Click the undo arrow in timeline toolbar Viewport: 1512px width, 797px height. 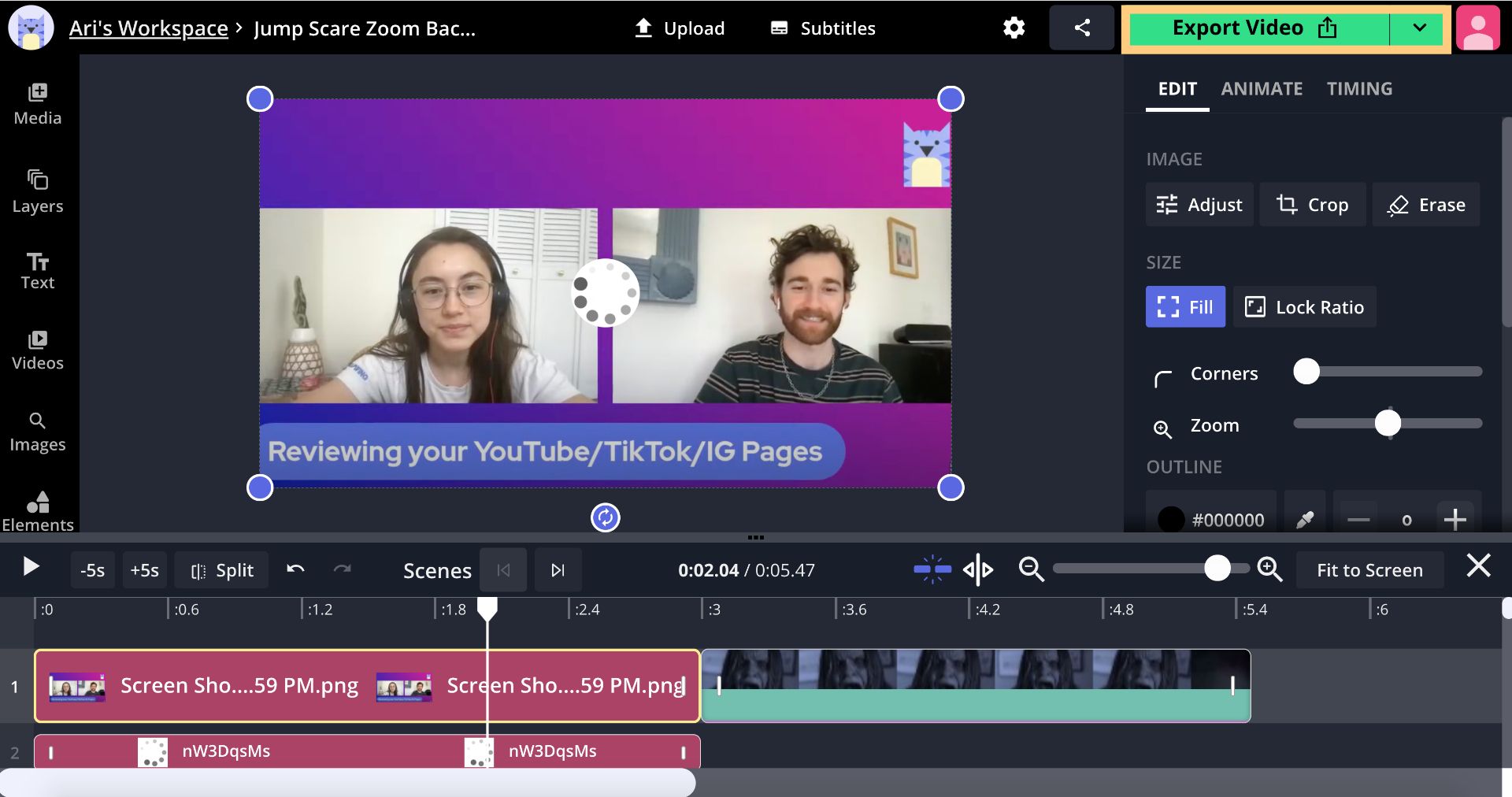tap(295, 569)
